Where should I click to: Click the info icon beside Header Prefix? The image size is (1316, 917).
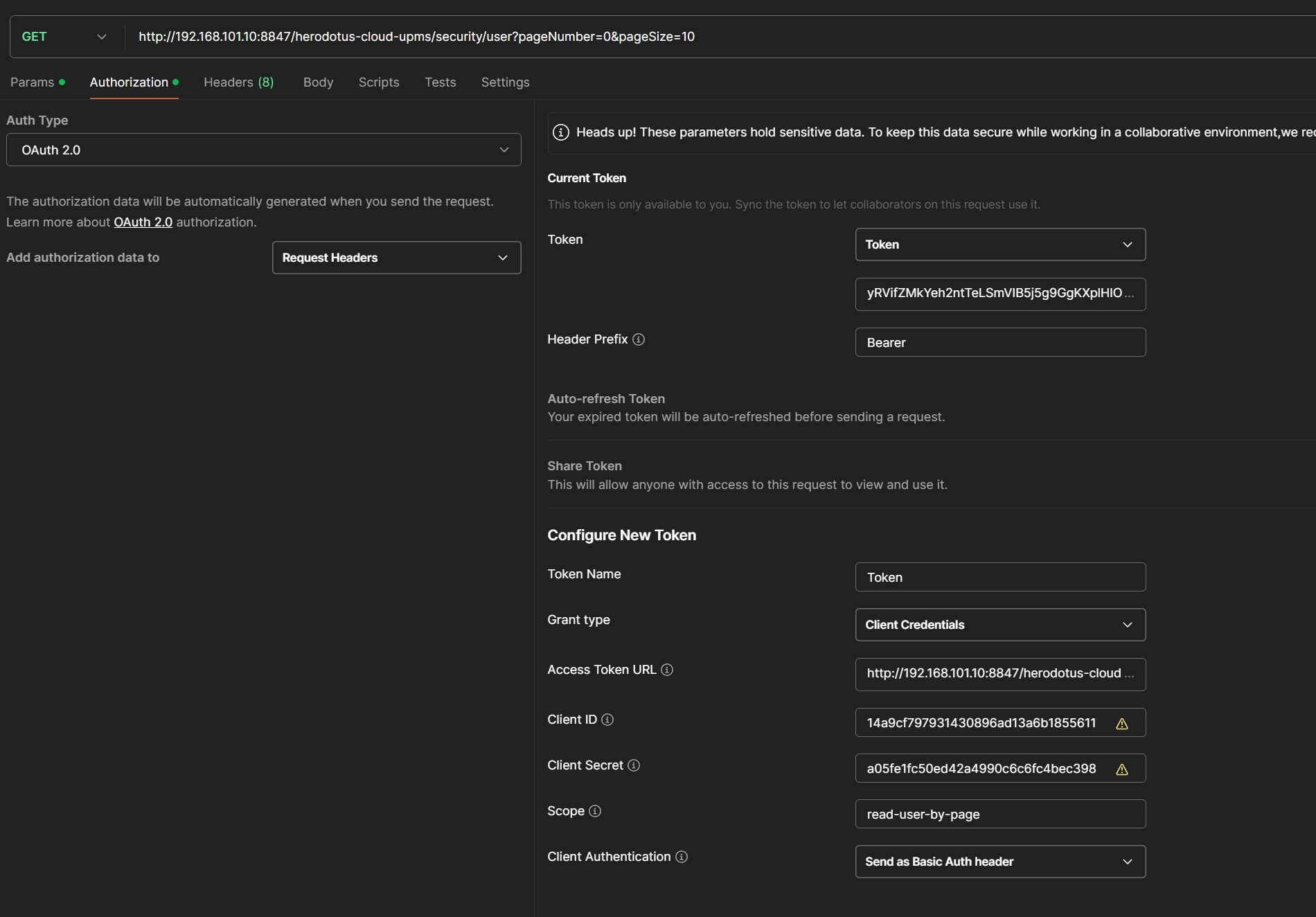pos(639,339)
